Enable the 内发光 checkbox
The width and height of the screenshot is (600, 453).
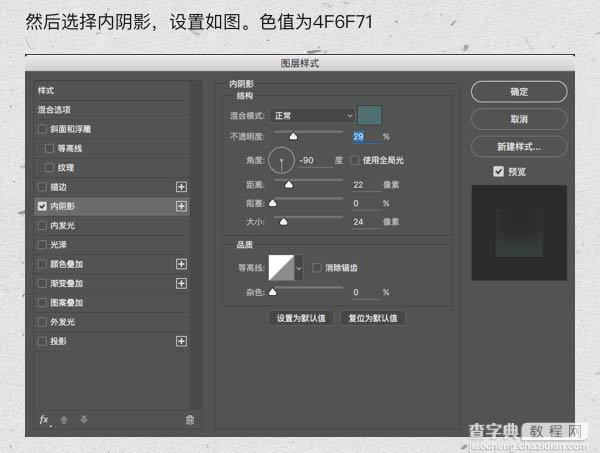point(42,225)
